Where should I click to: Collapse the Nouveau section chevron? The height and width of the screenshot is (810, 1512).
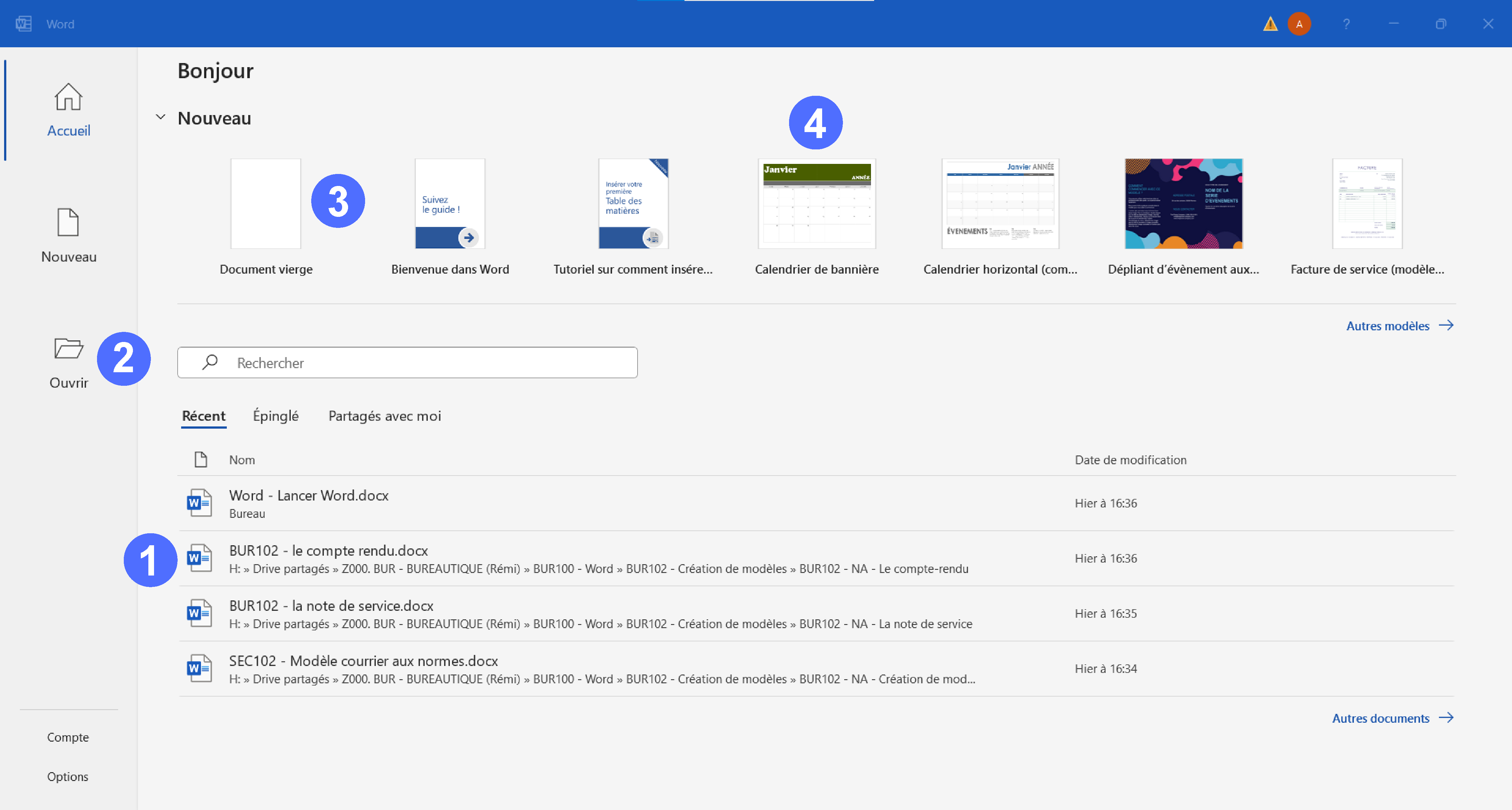160,118
